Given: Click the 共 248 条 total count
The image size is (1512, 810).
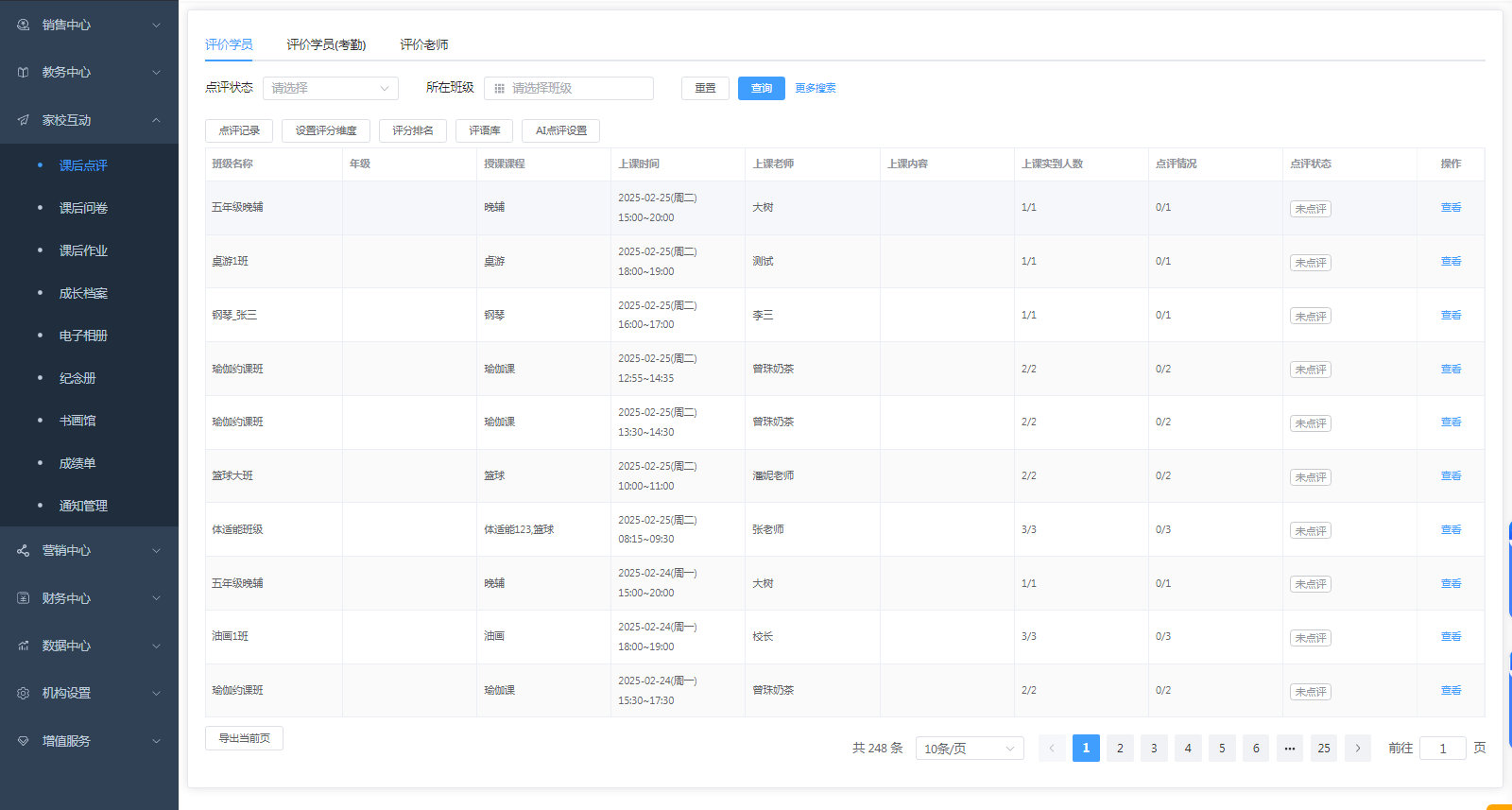Looking at the screenshot, I should point(878,748).
